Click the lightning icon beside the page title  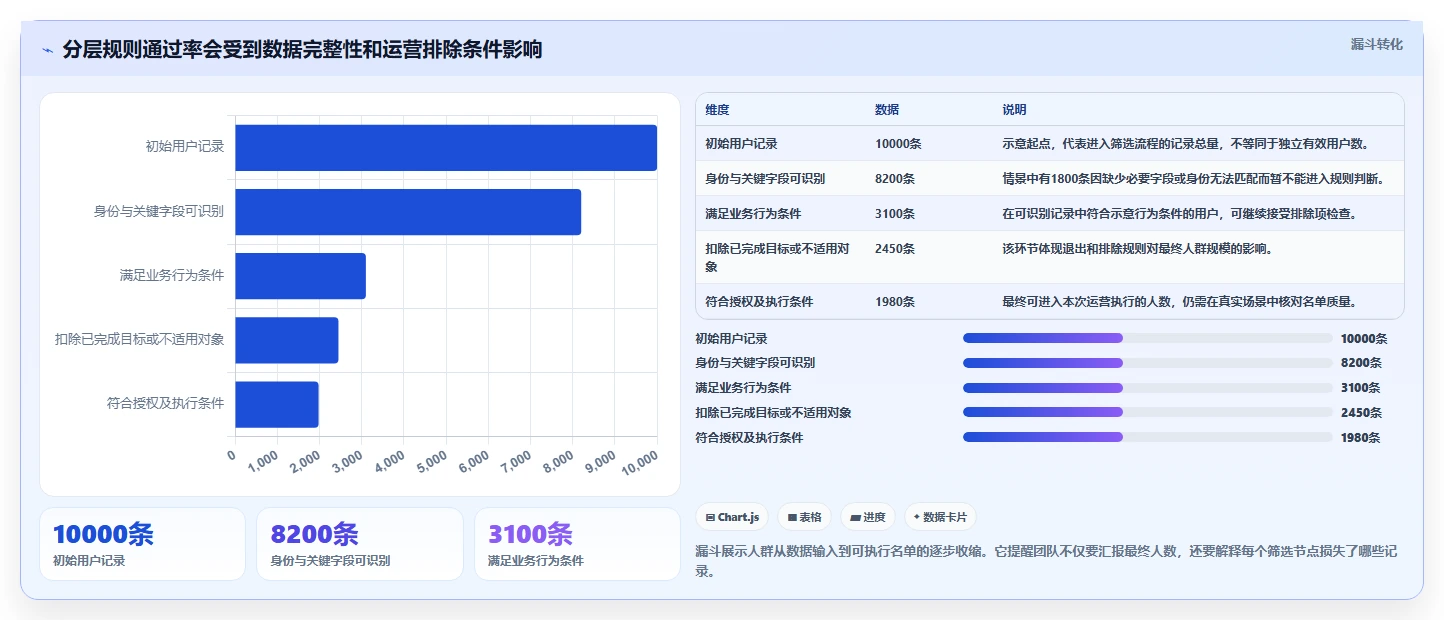[x=48, y=50]
